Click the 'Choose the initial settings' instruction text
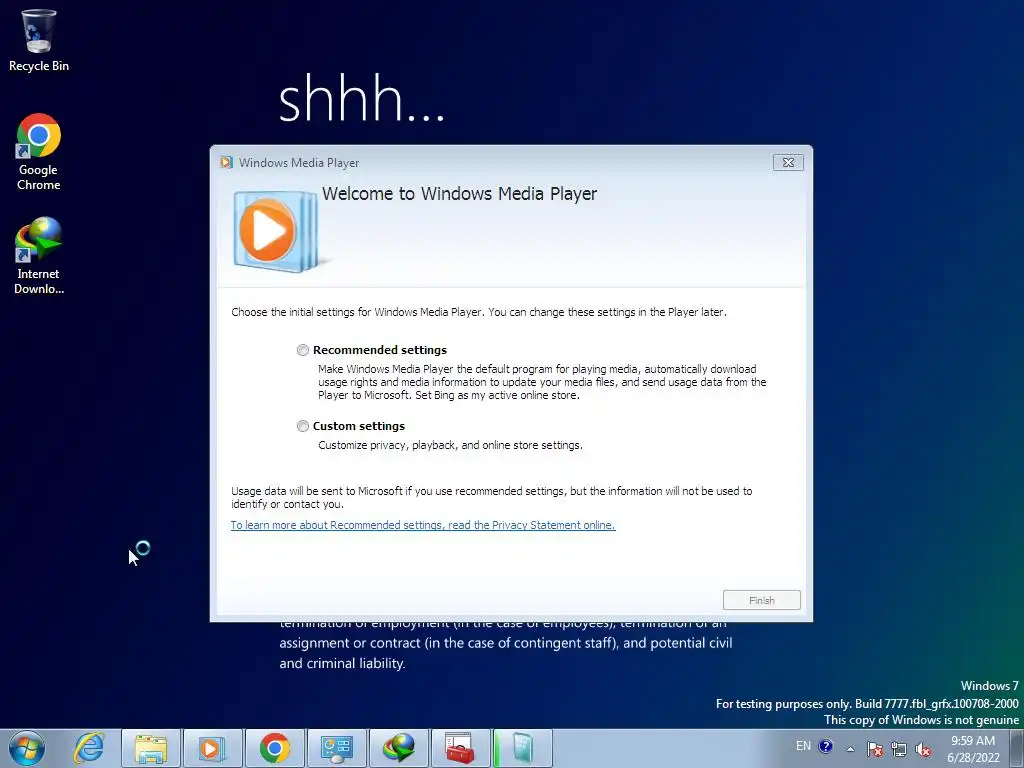The image size is (1024, 768). tap(479, 312)
